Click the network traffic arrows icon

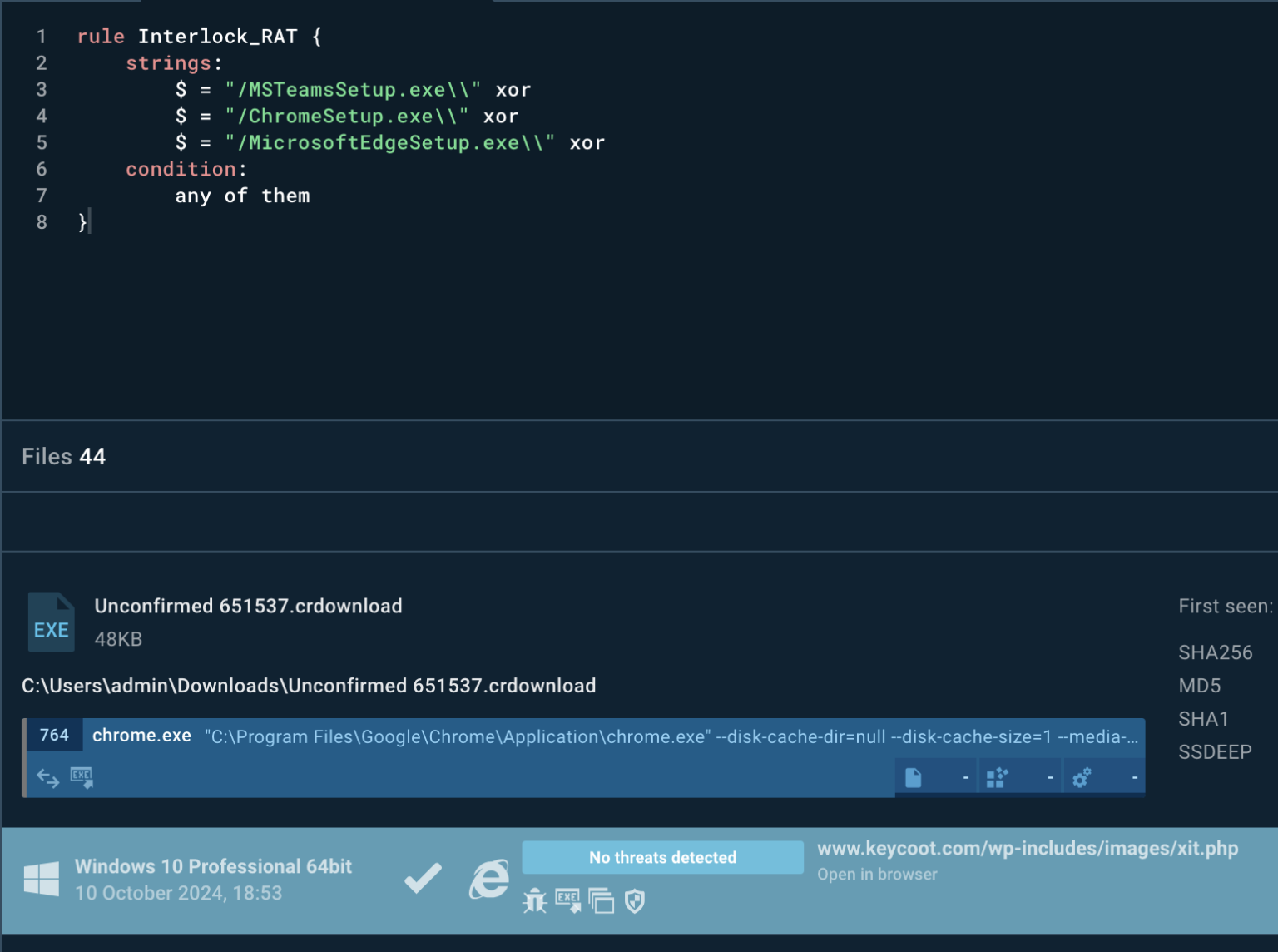tap(47, 778)
